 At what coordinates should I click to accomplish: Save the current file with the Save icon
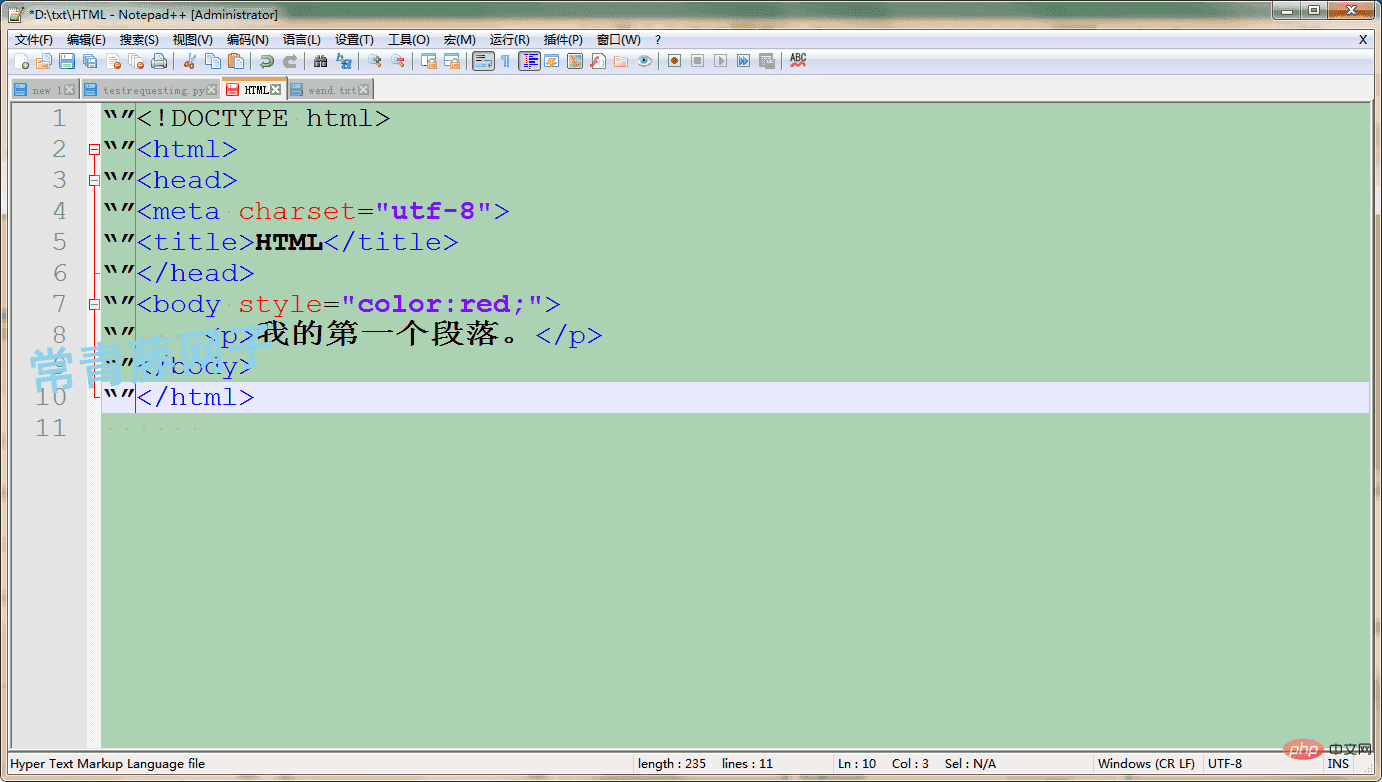[67, 61]
